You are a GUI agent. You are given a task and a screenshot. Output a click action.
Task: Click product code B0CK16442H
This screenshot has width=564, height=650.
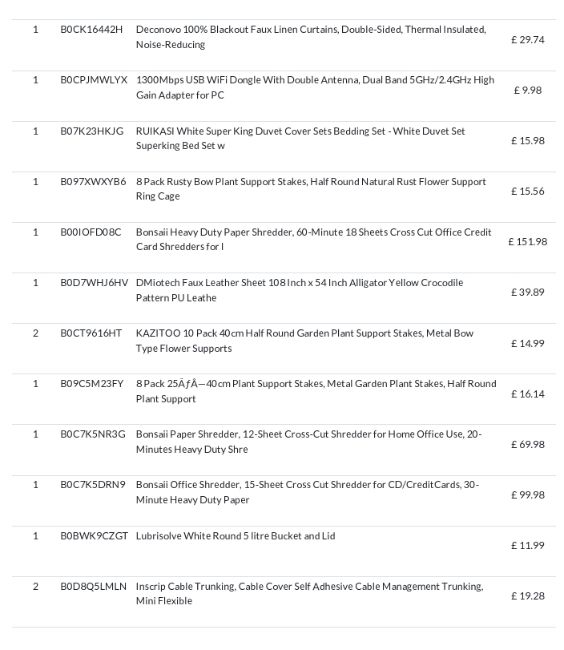(x=92, y=29)
